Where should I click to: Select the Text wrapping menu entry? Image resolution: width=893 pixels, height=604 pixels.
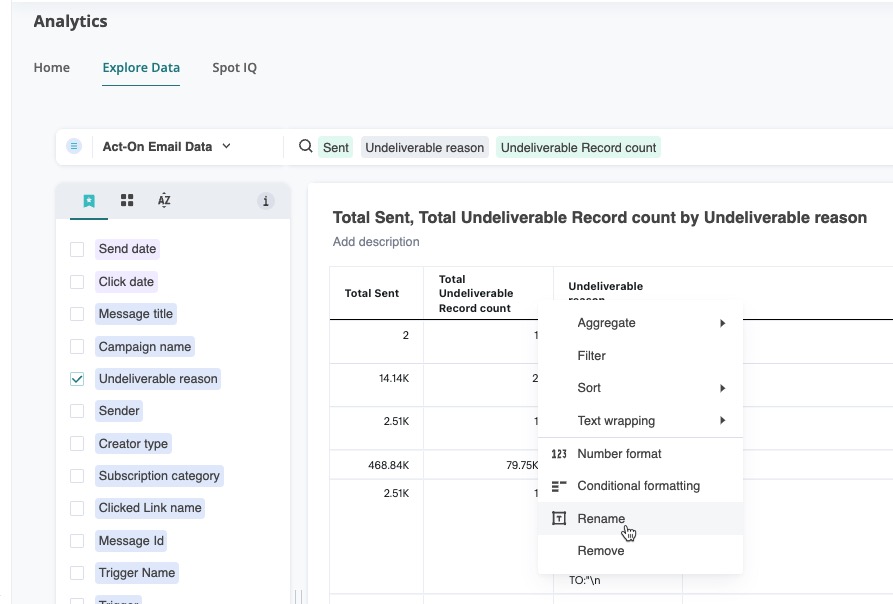640,421
